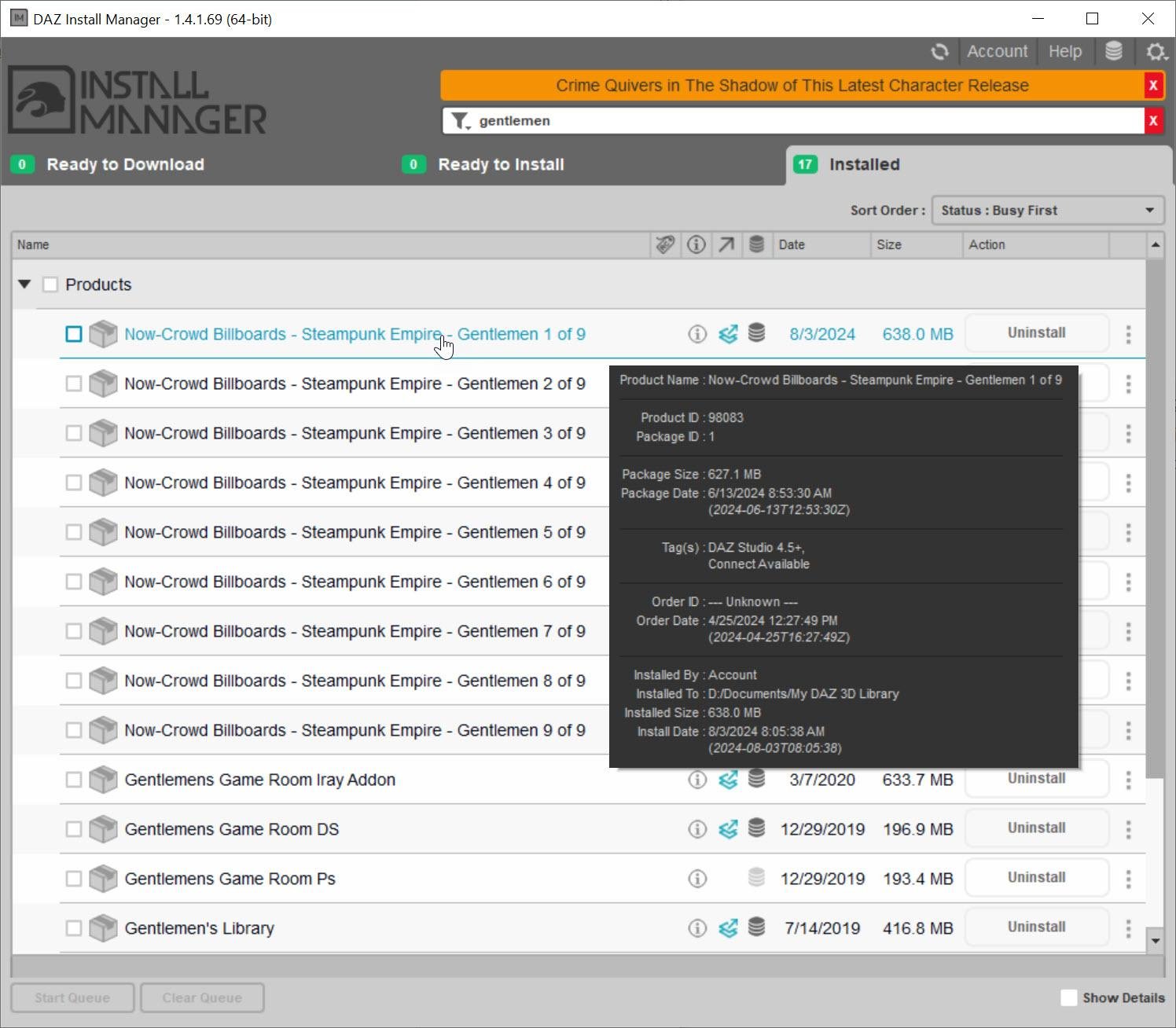Check the Gentlemen 4 of 9 checkbox
The image size is (1176, 1028).
(74, 483)
